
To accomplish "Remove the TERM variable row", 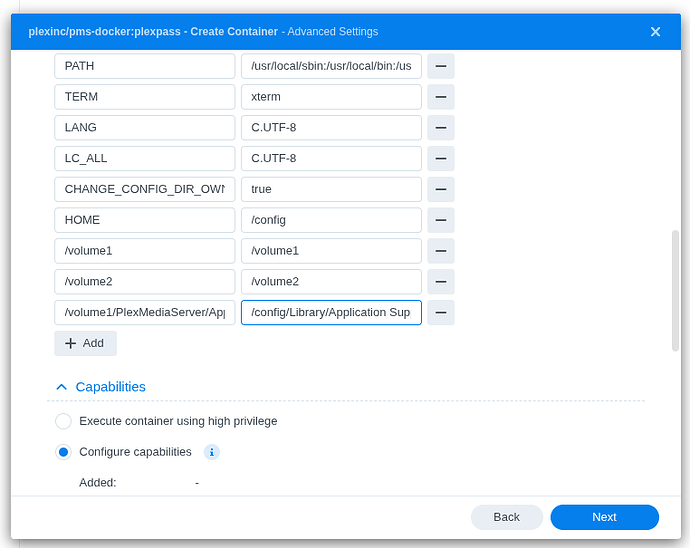I will 441,97.
